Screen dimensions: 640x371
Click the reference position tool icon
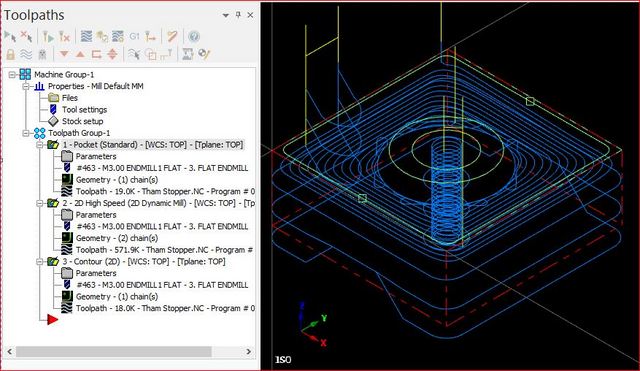166,54
